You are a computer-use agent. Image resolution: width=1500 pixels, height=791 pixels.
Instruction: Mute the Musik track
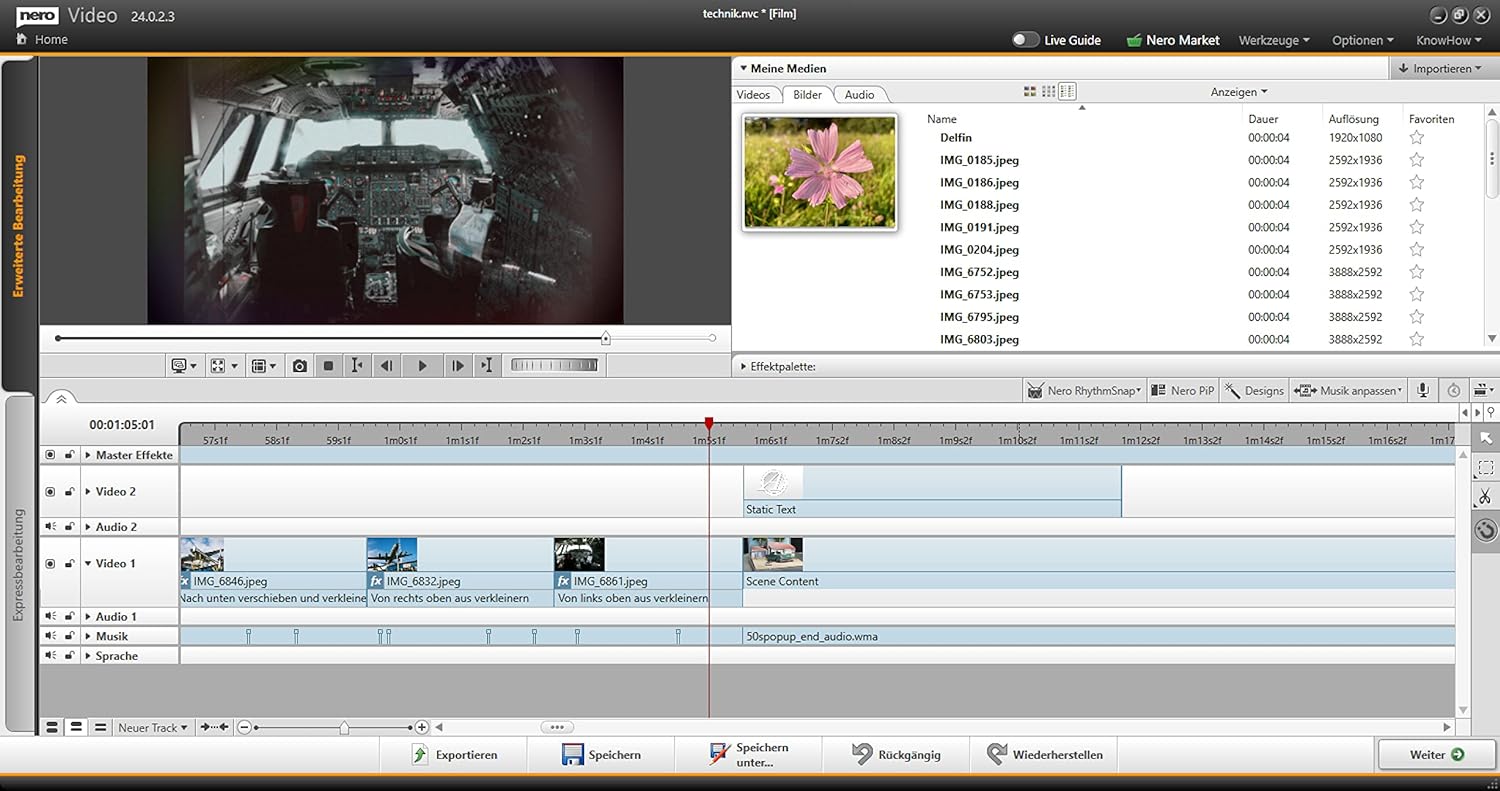[50, 636]
